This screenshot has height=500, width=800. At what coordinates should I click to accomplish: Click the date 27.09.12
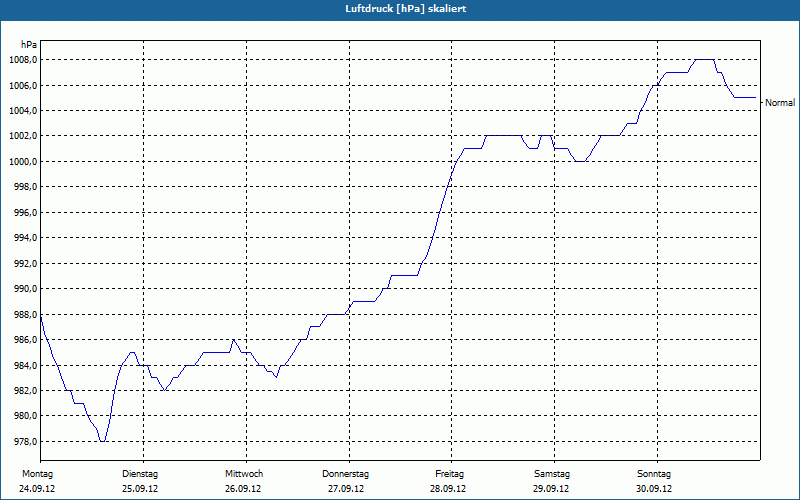346,489
